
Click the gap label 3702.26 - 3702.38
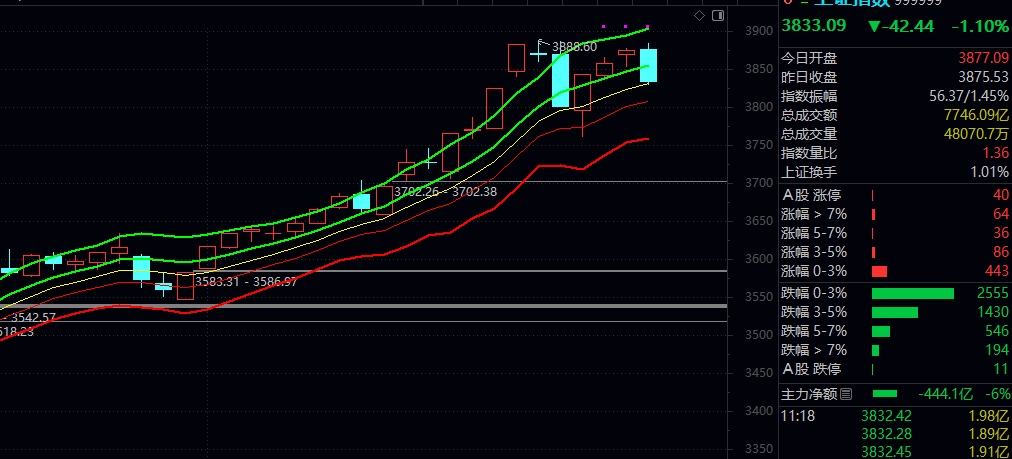point(445,191)
